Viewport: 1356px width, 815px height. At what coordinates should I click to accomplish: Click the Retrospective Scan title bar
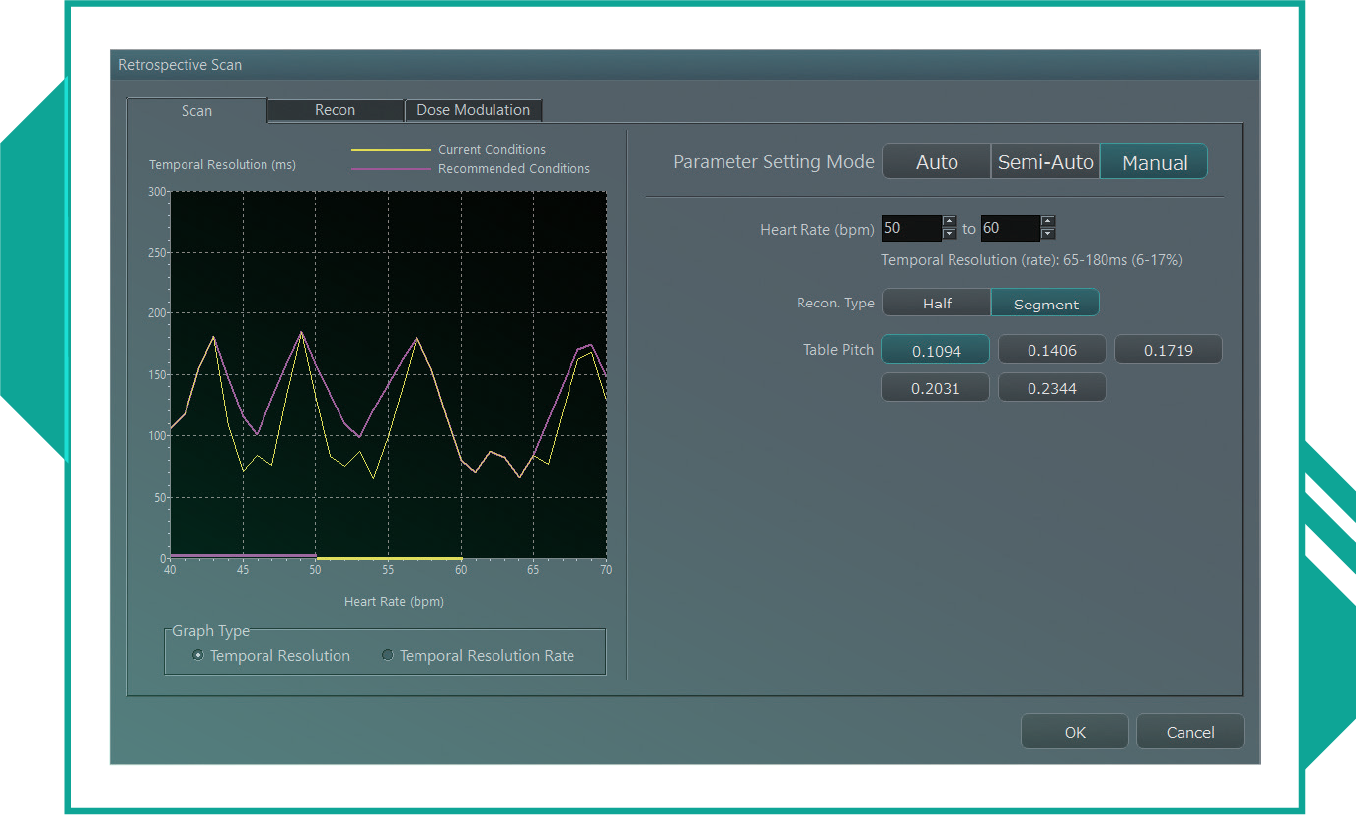[685, 65]
